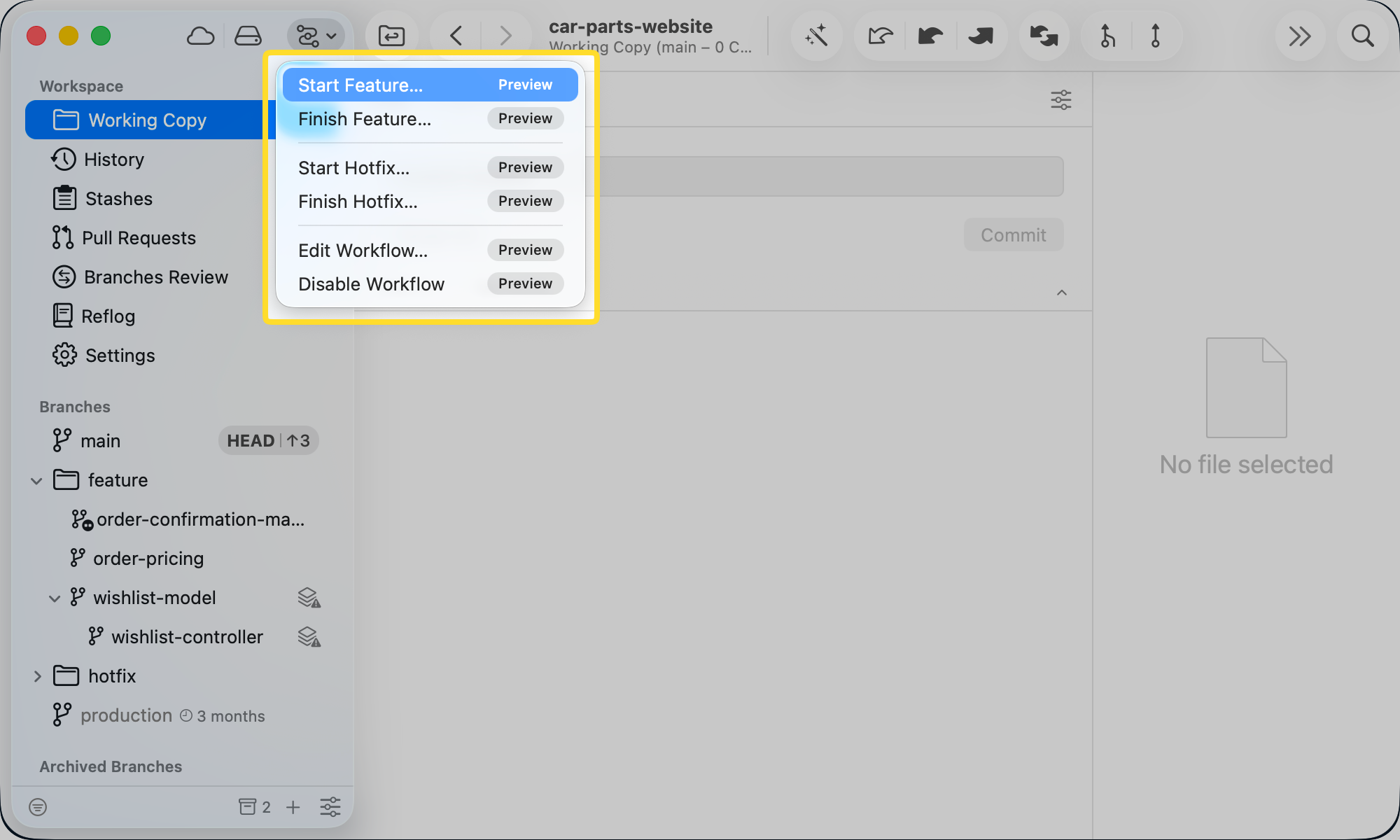Choose Disable Workflow from the menu
1400x840 pixels.
[430, 283]
